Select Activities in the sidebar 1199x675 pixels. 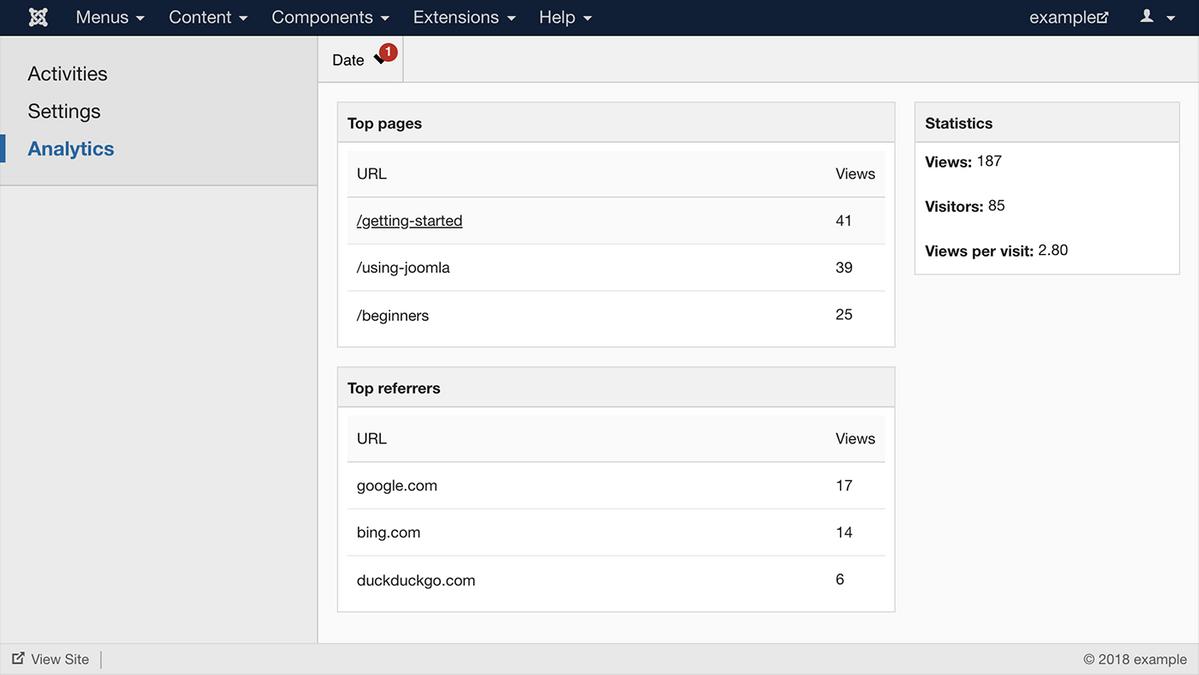click(66, 72)
